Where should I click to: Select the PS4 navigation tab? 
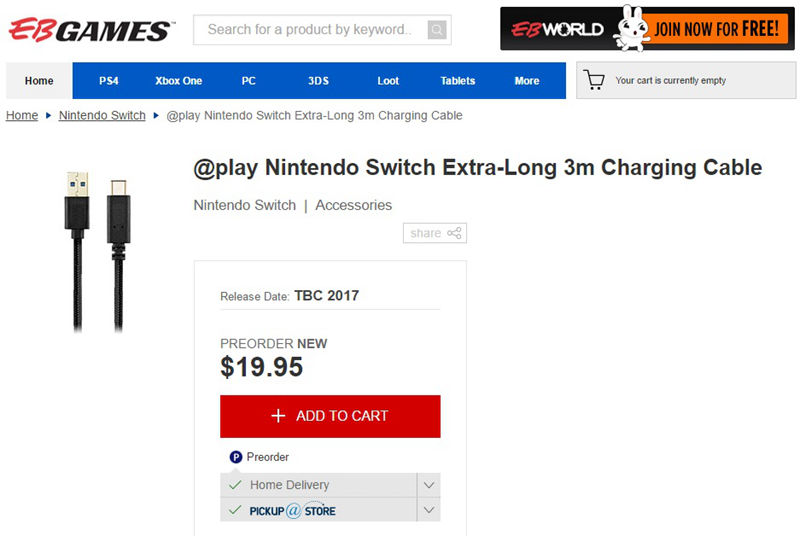point(109,81)
